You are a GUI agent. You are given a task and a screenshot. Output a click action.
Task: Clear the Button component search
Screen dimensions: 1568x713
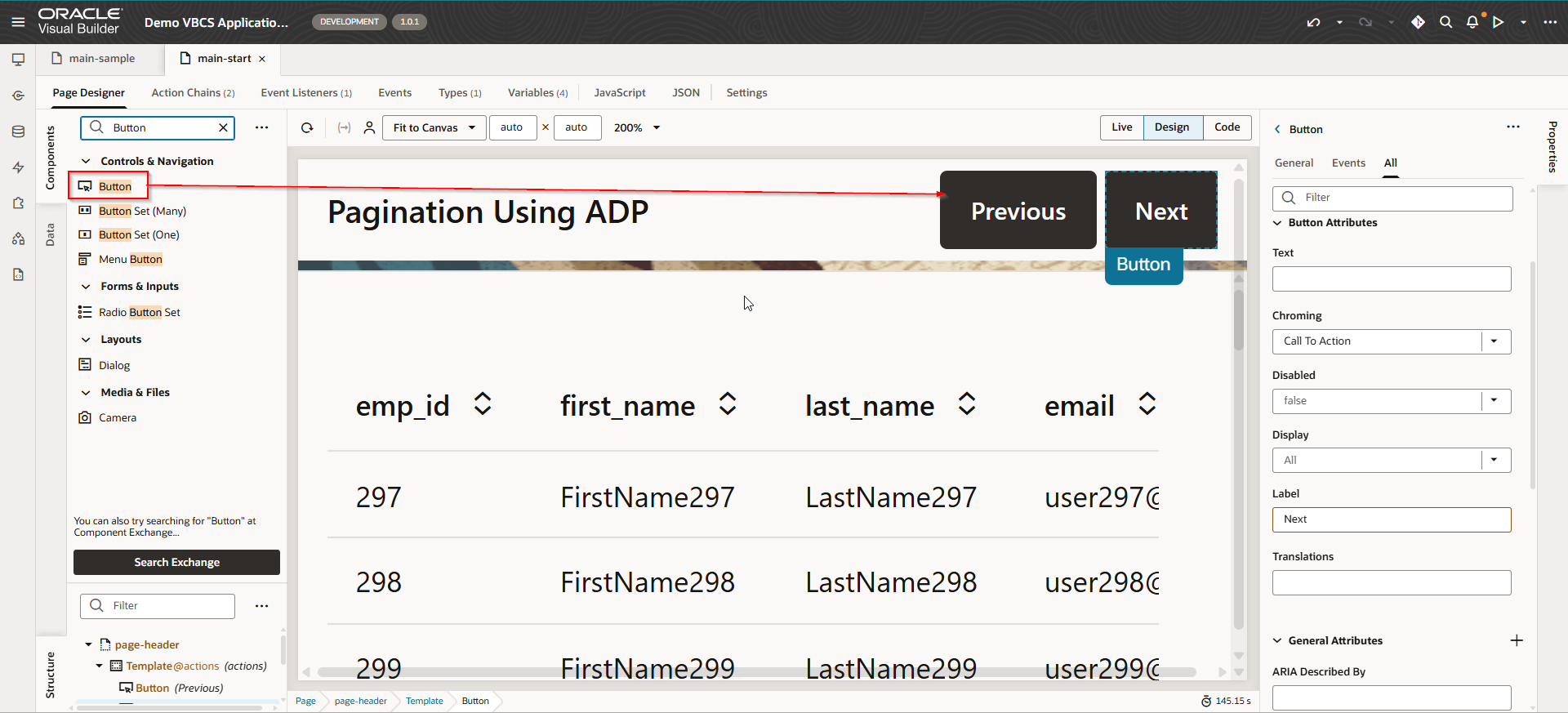(223, 127)
